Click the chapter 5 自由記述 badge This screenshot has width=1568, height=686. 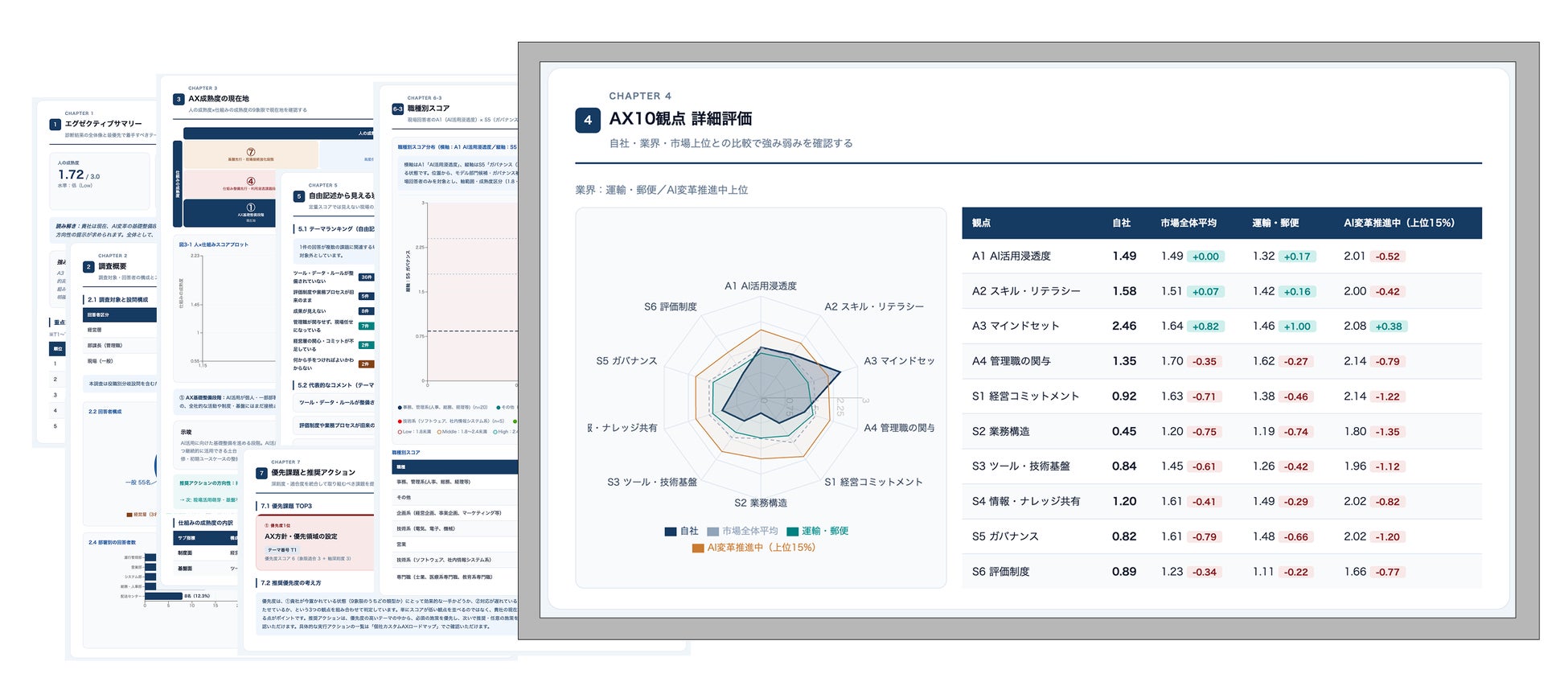299,195
